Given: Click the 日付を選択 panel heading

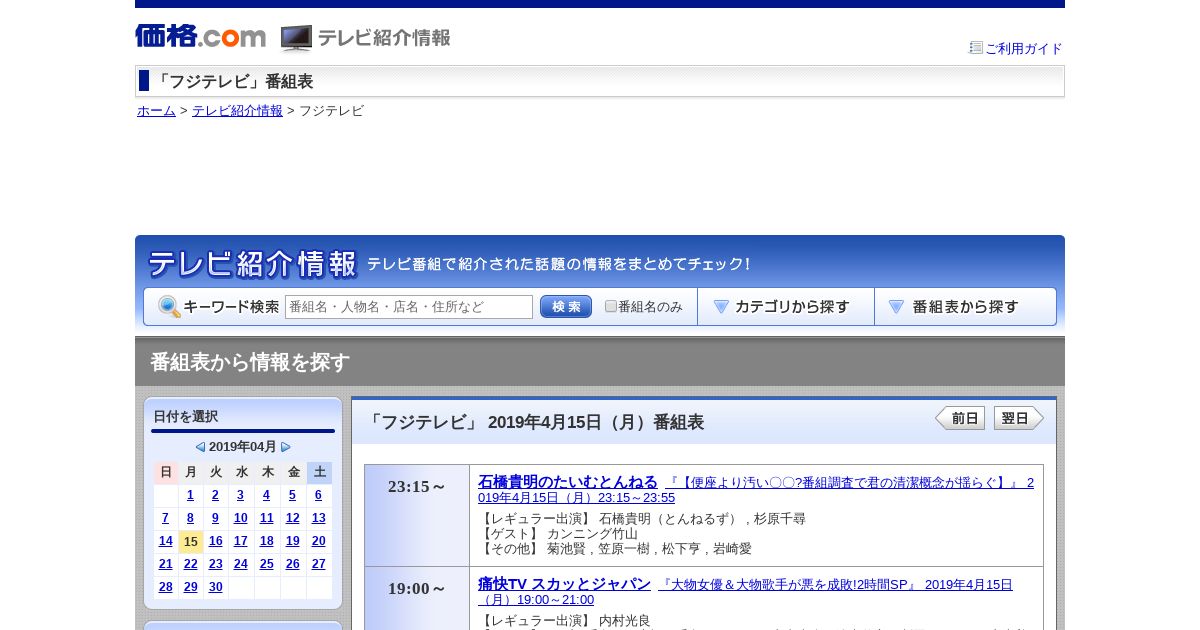Looking at the screenshot, I should pos(185,416).
